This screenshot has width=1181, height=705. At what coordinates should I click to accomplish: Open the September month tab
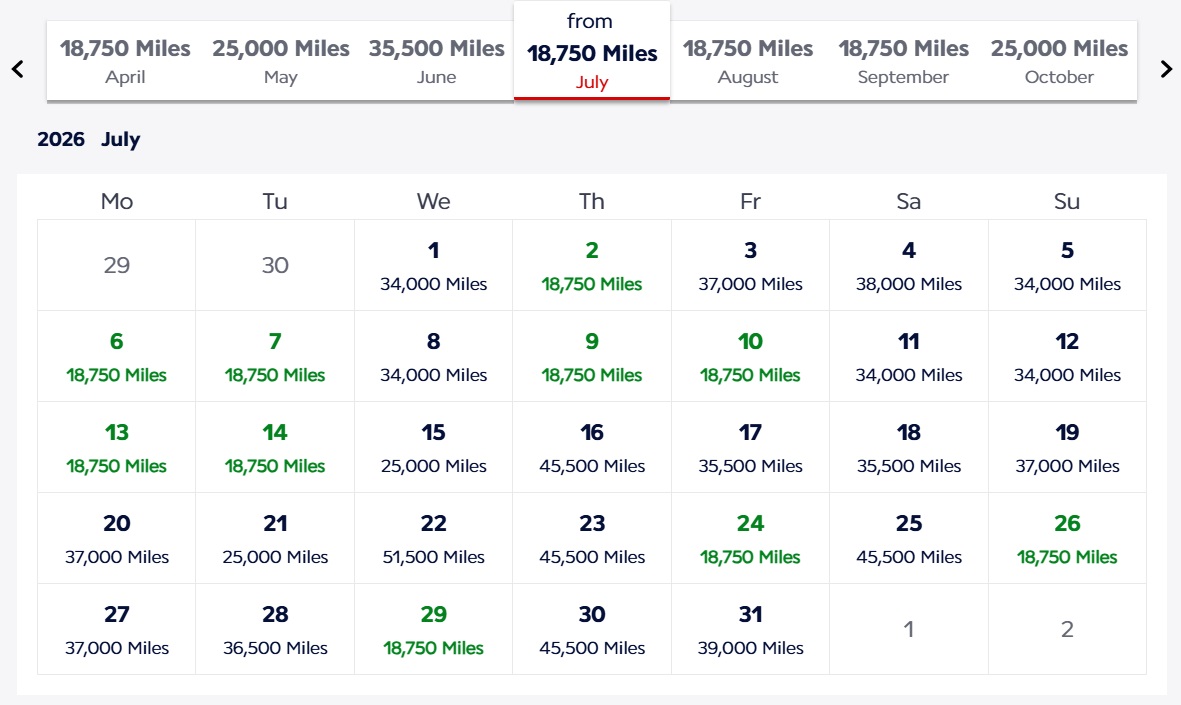(903, 62)
